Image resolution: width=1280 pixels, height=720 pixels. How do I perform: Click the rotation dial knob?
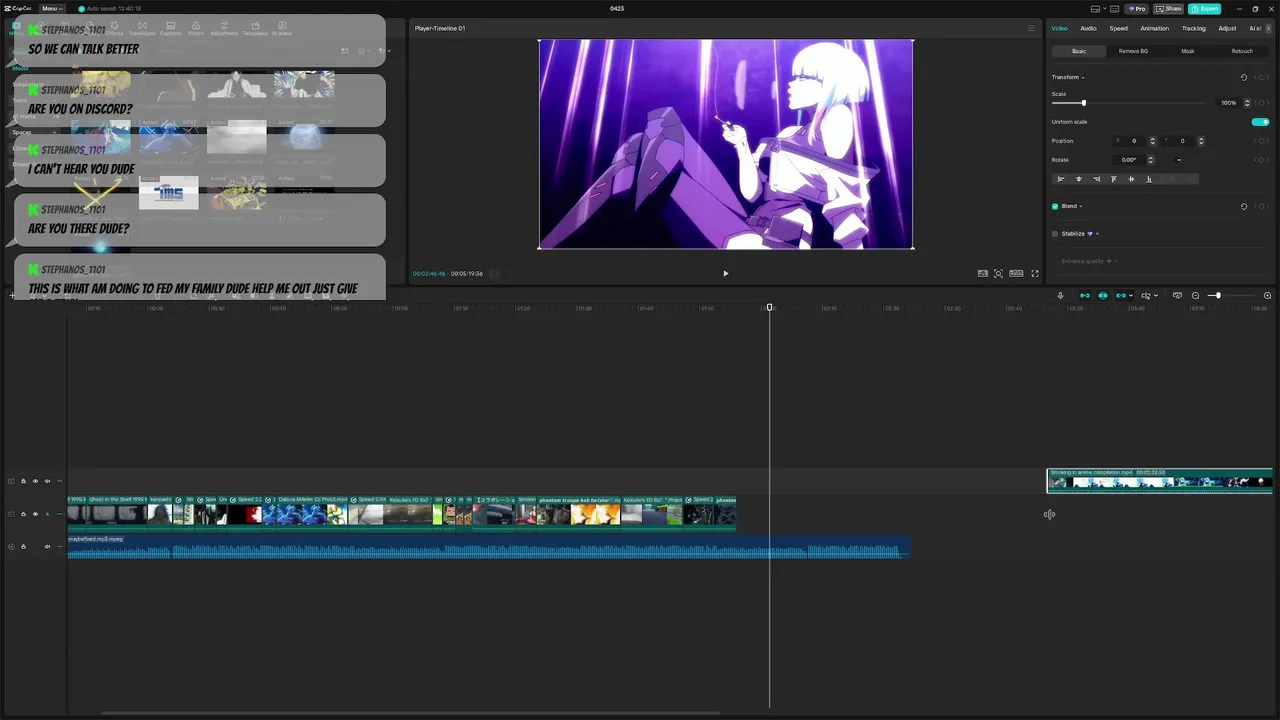pos(1178,160)
